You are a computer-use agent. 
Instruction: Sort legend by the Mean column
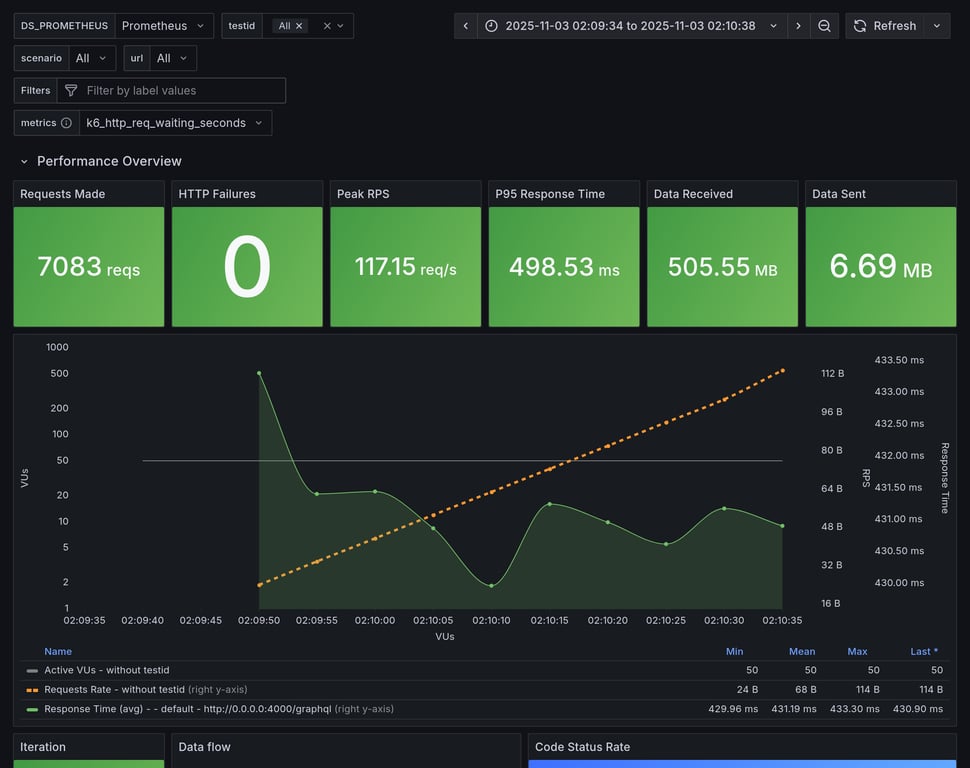pyautogui.click(x=801, y=651)
